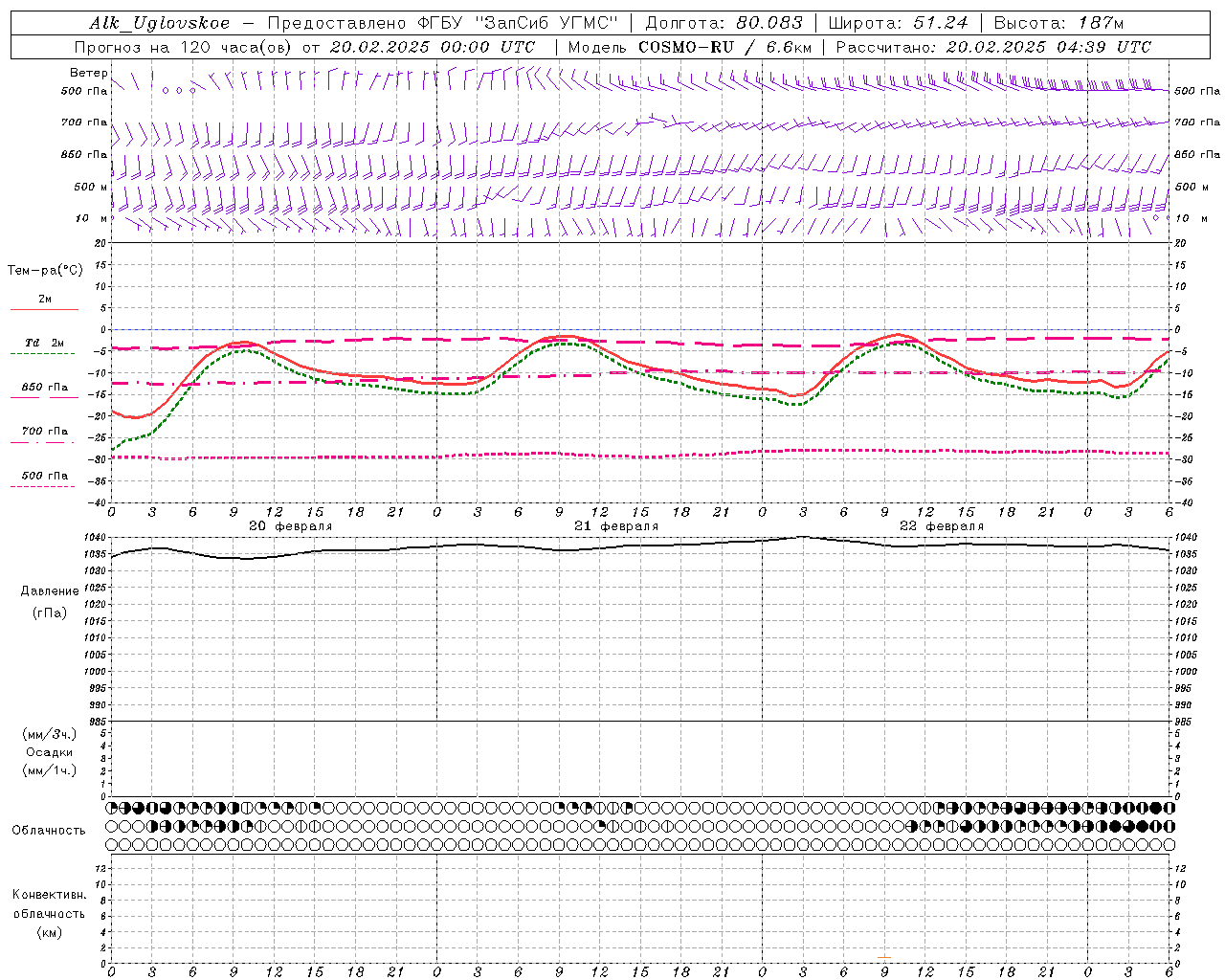Viewport: 1225px width, 980px height.
Task: Select the date label 20 февраля
Action: (291, 526)
